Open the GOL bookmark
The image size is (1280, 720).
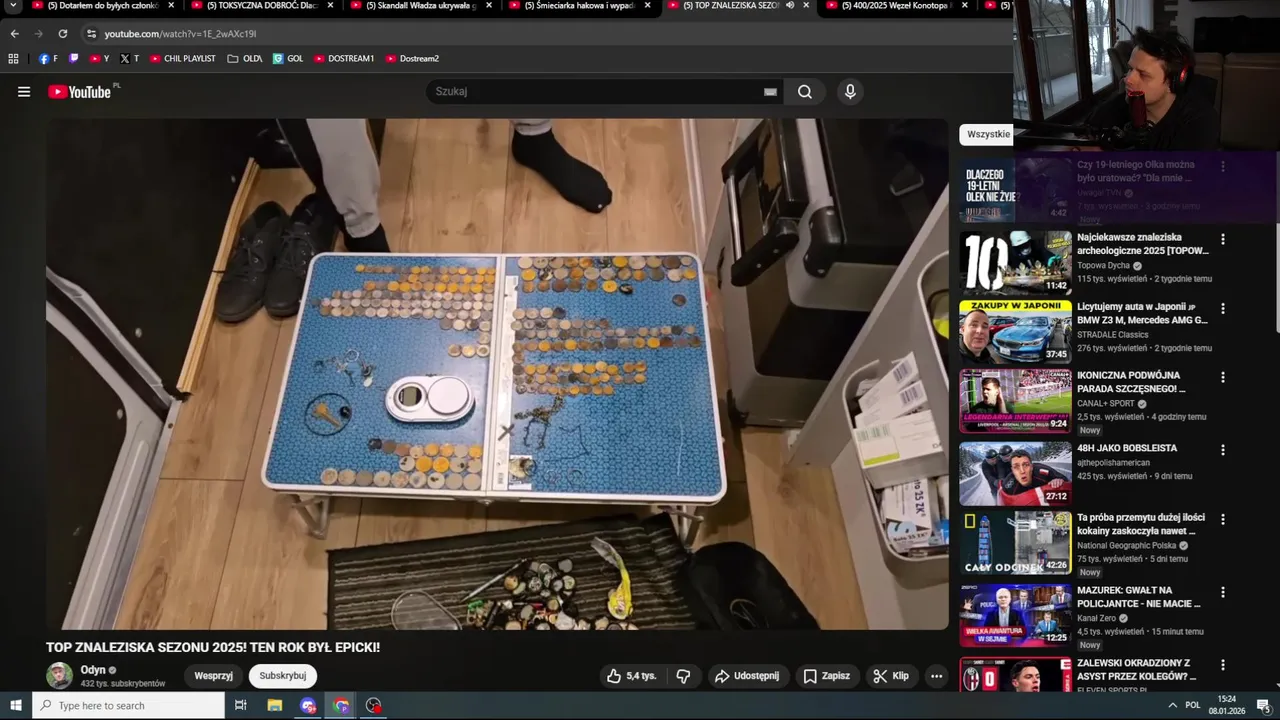[x=287, y=59]
